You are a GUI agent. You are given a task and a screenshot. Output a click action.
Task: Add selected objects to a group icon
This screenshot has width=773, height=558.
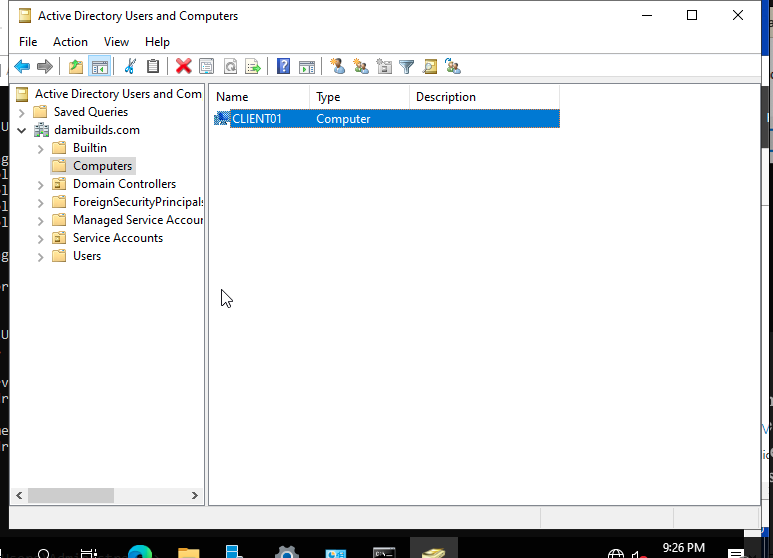[453, 66]
